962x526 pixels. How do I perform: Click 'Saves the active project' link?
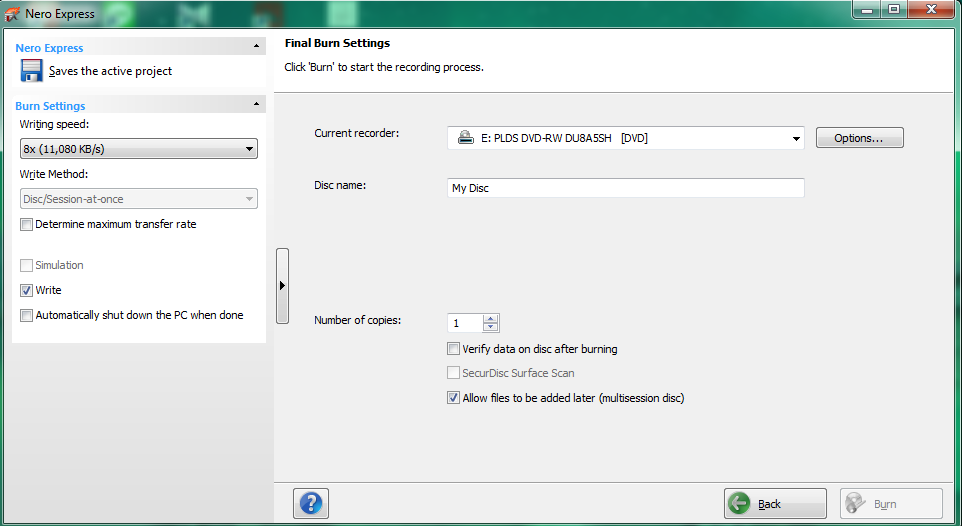[110, 71]
